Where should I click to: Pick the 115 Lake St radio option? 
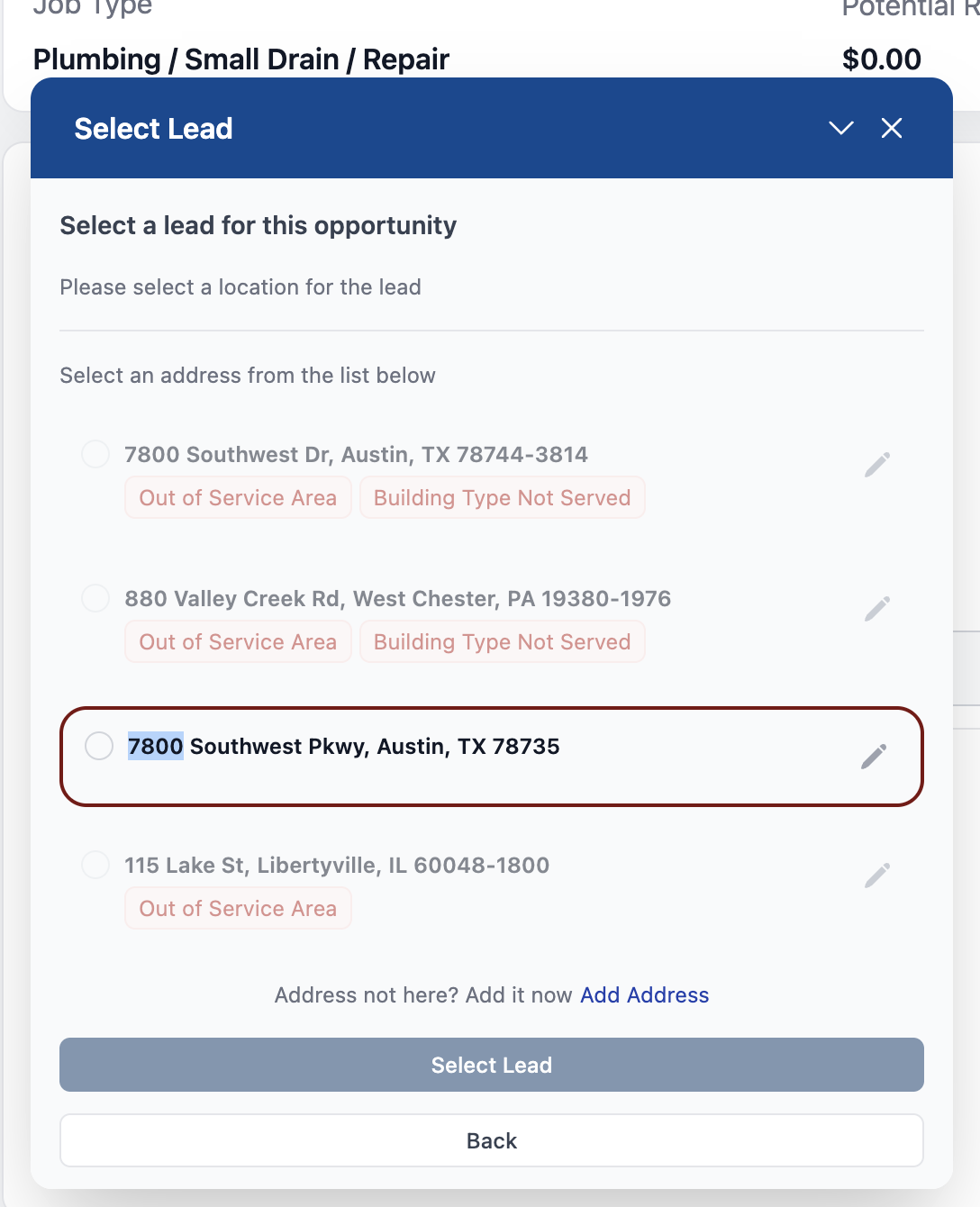pyautogui.click(x=95, y=865)
